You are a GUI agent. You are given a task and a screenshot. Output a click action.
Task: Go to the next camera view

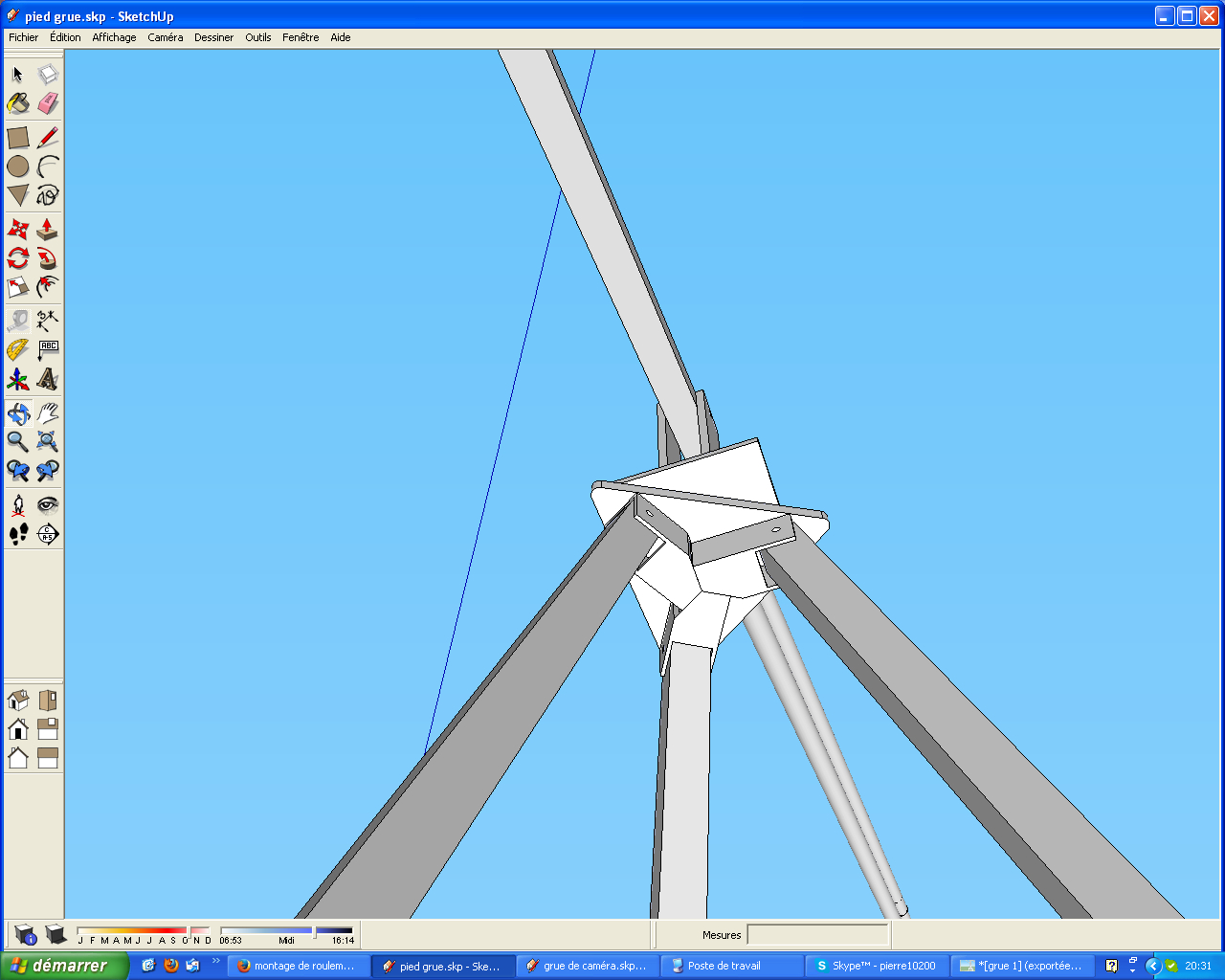click(48, 471)
